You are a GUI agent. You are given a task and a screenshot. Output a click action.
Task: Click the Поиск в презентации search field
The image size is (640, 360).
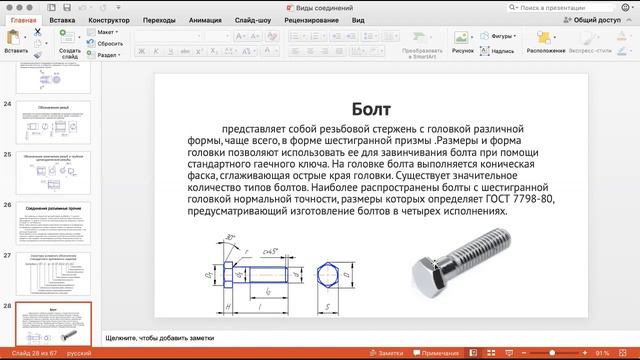click(560, 7)
